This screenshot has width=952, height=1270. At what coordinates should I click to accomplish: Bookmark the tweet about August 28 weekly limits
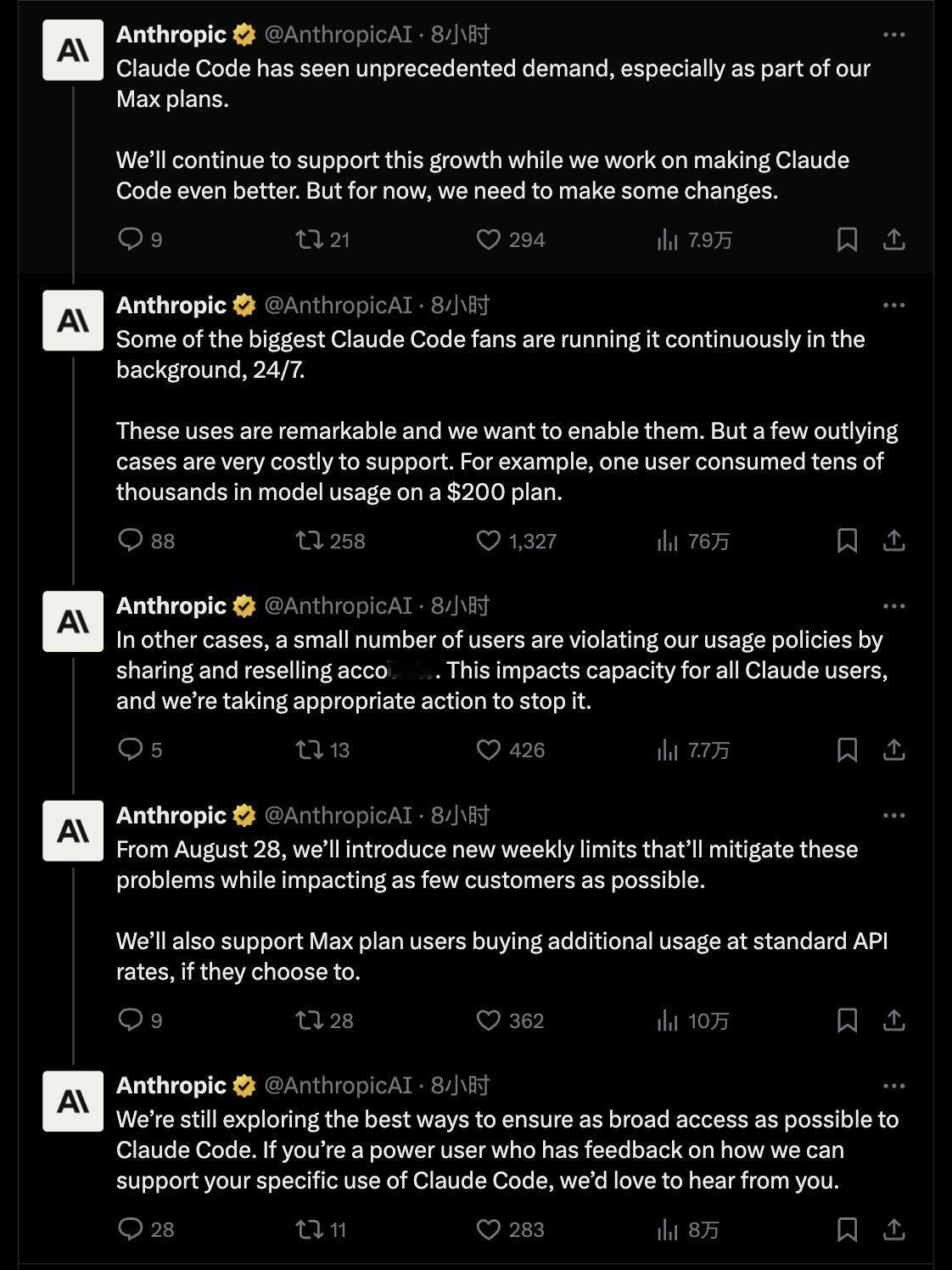point(847,1020)
